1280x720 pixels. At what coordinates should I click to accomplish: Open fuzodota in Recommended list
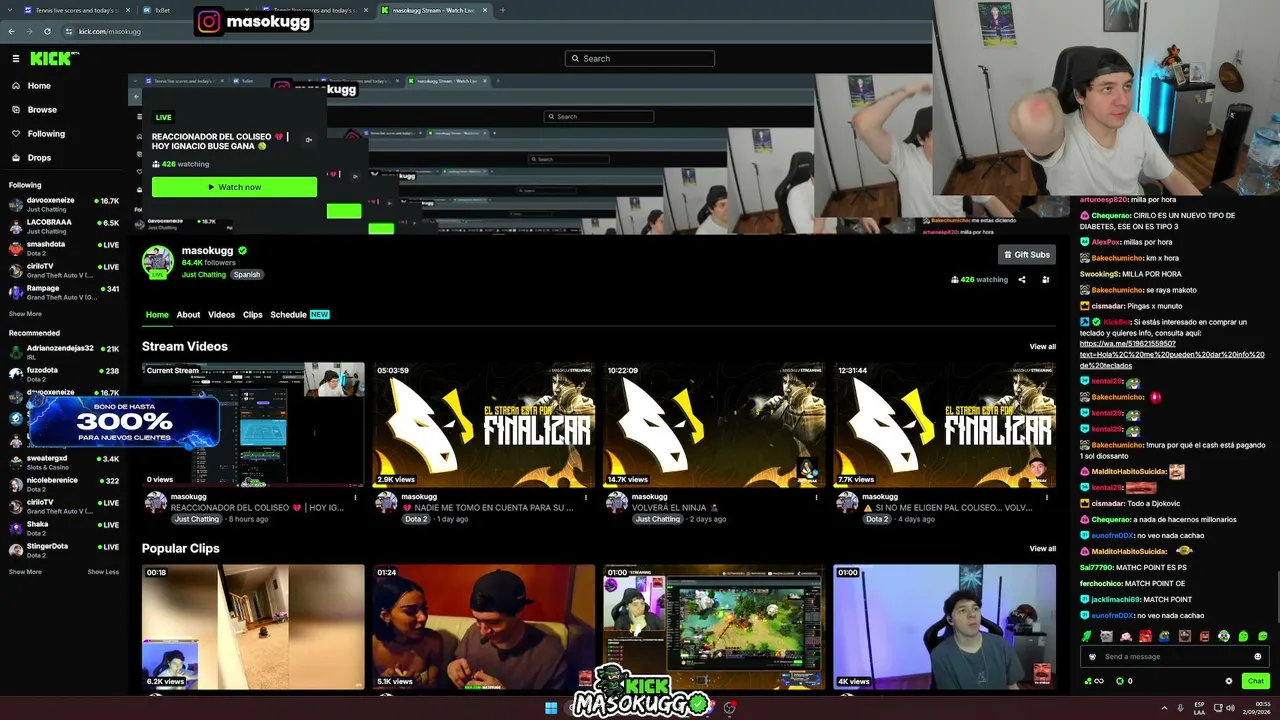[64, 375]
